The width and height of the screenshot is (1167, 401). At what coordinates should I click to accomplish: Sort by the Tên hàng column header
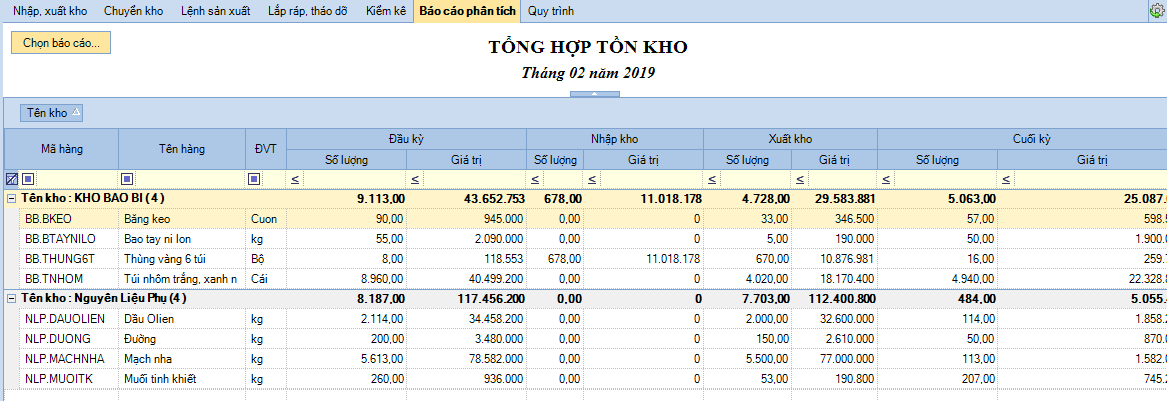[181, 149]
